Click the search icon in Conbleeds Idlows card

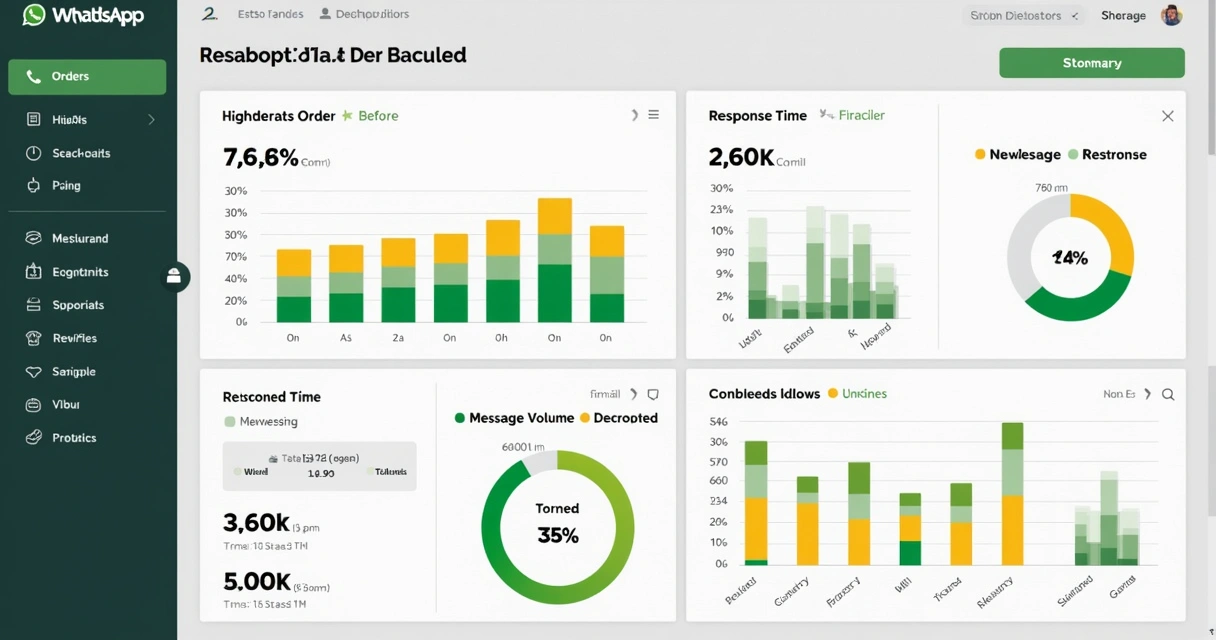click(1168, 395)
